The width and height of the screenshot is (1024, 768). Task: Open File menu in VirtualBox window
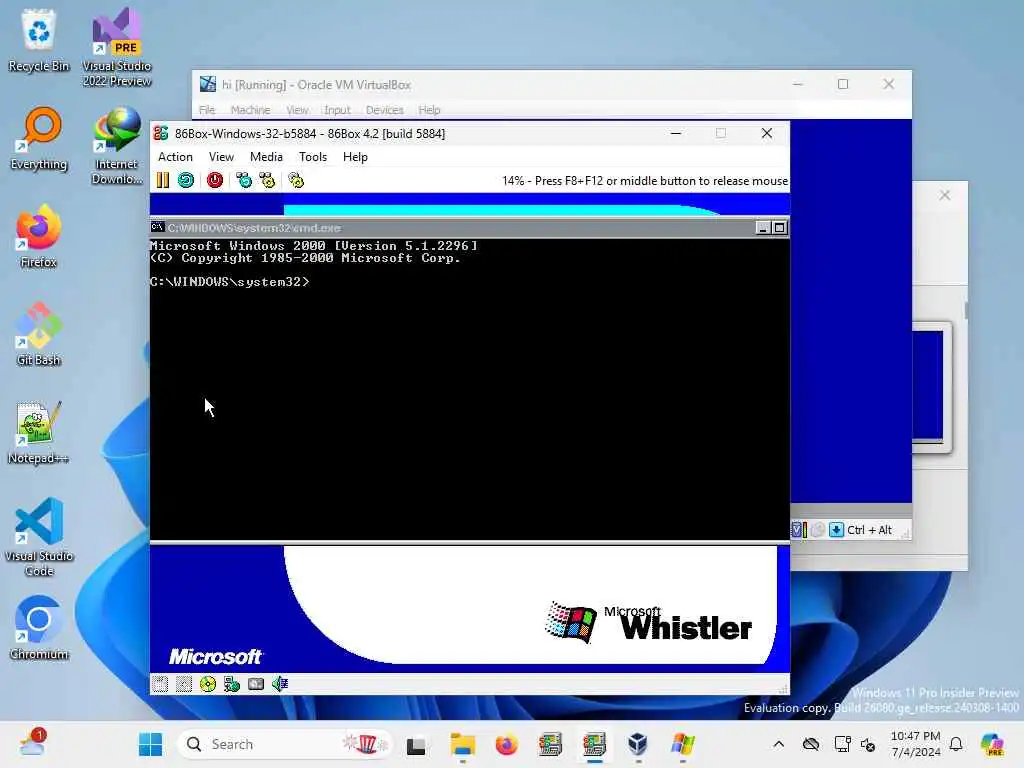point(207,110)
